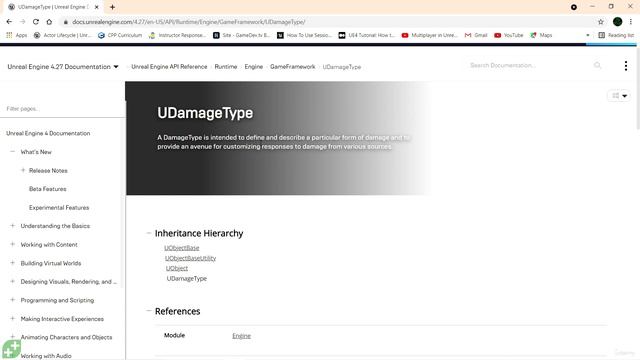Screen dimensions: 640x360
Task: Collapse the References section
Action: (x=149, y=311)
